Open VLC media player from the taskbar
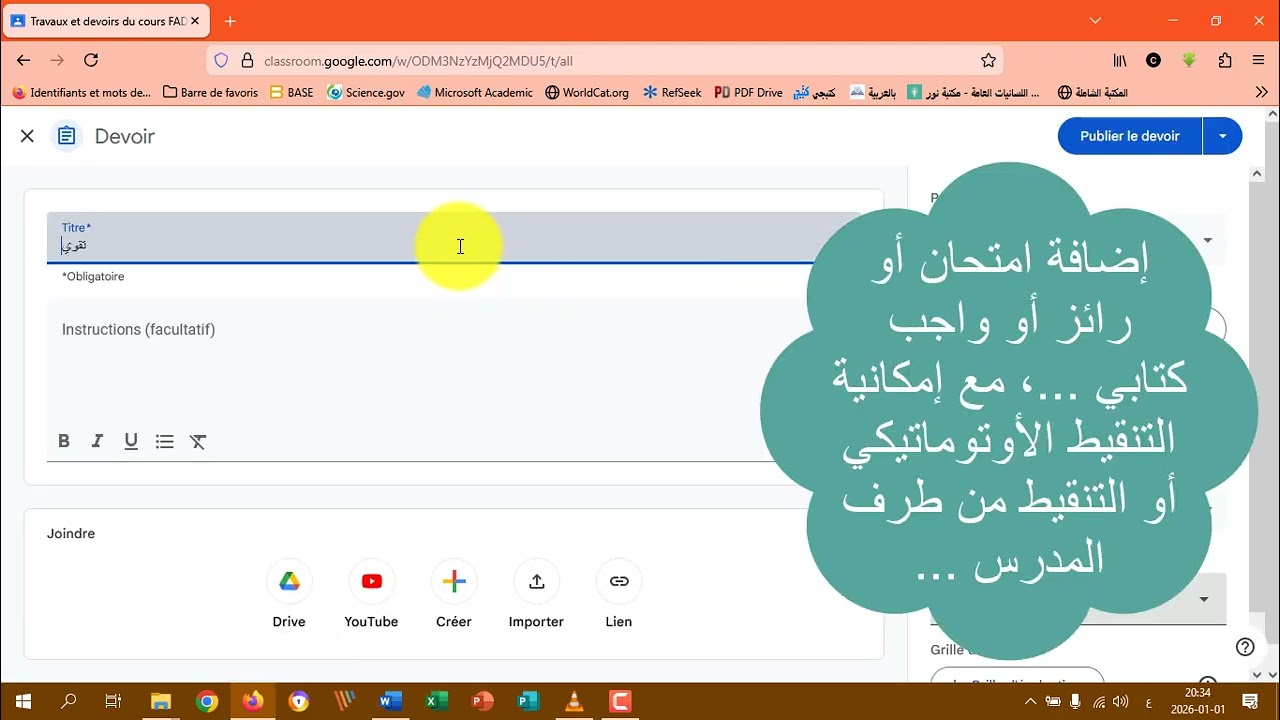 [x=575, y=701]
